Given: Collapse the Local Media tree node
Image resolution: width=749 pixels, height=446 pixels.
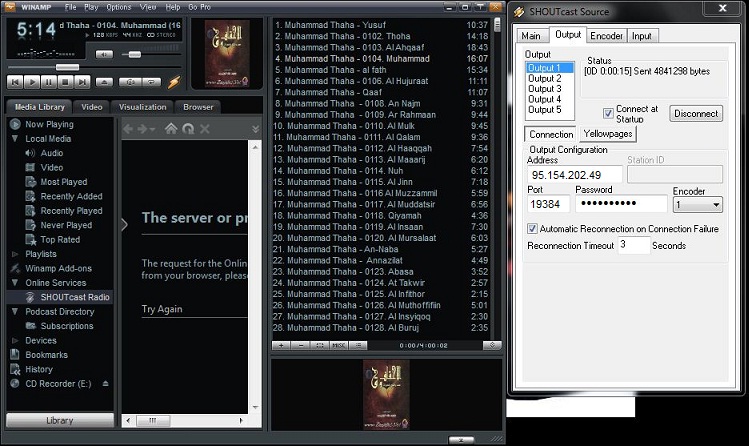Looking at the screenshot, I should tap(15, 138).
